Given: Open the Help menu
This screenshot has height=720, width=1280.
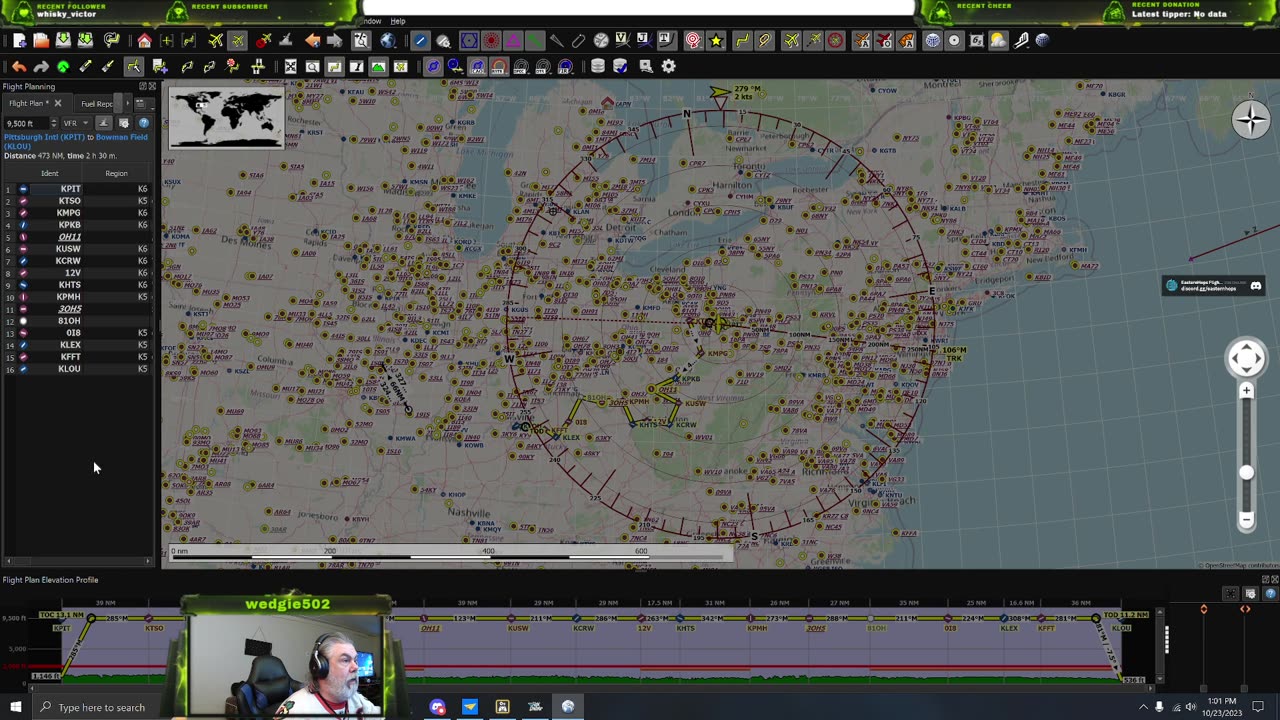Looking at the screenshot, I should 398,21.
